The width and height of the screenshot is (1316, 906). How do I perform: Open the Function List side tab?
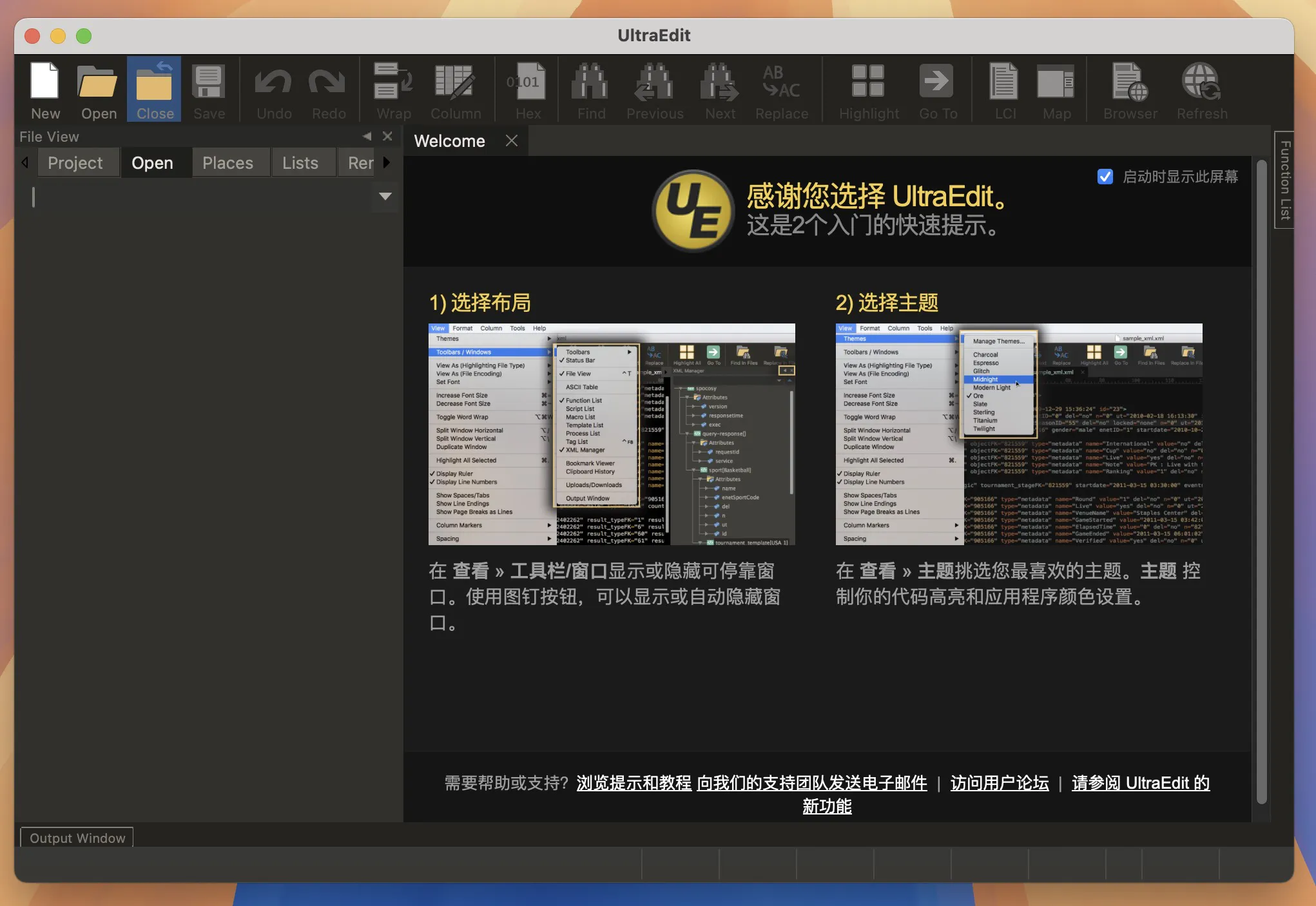click(1284, 180)
